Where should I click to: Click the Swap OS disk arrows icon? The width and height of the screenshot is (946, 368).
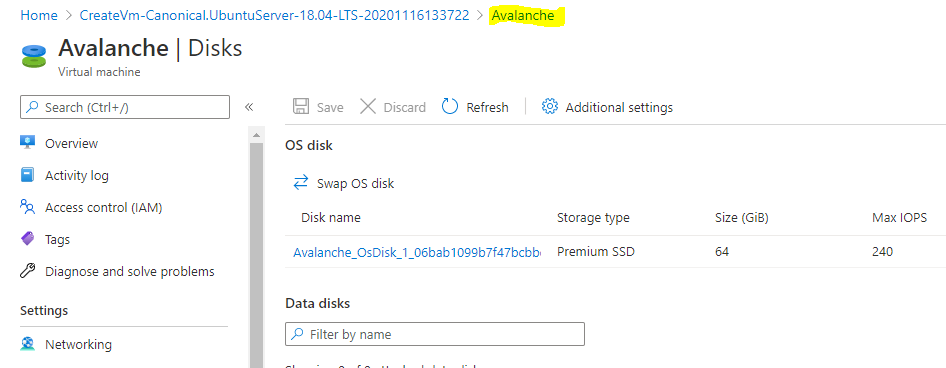point(300,183)
